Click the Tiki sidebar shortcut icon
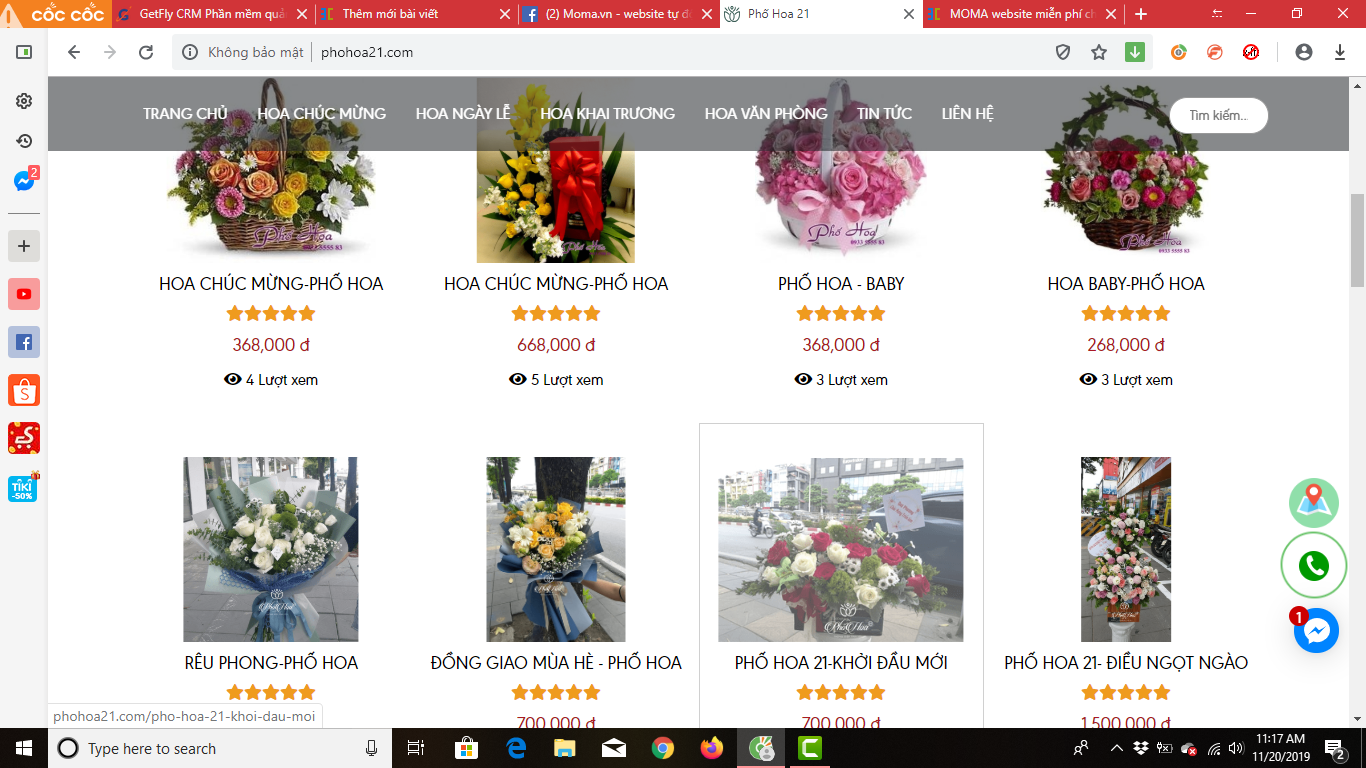The height and width of the screenshot is (768, 1366). (24, 487)
